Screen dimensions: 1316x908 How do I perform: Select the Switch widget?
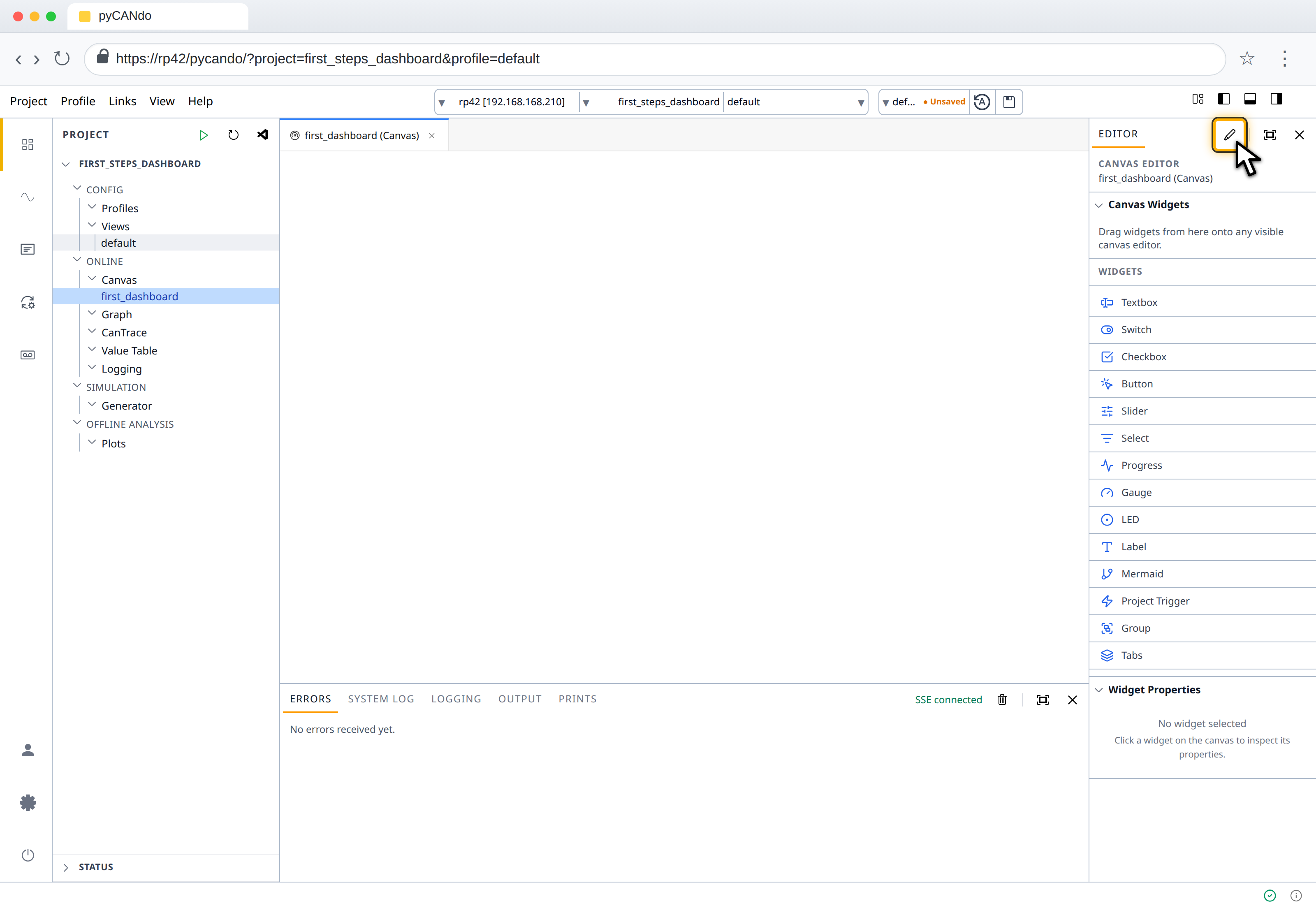point(1202,329)
